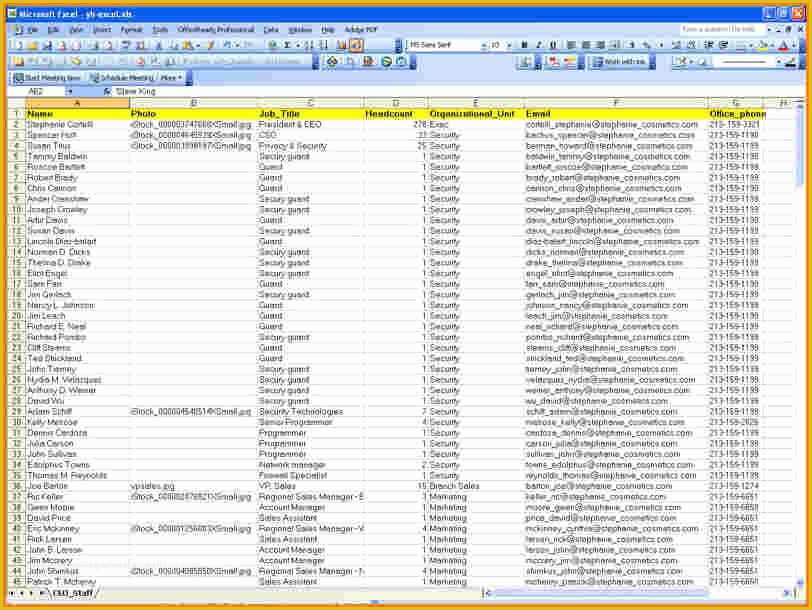
Task: Toggle Center alignment
Action: [586, 46]
